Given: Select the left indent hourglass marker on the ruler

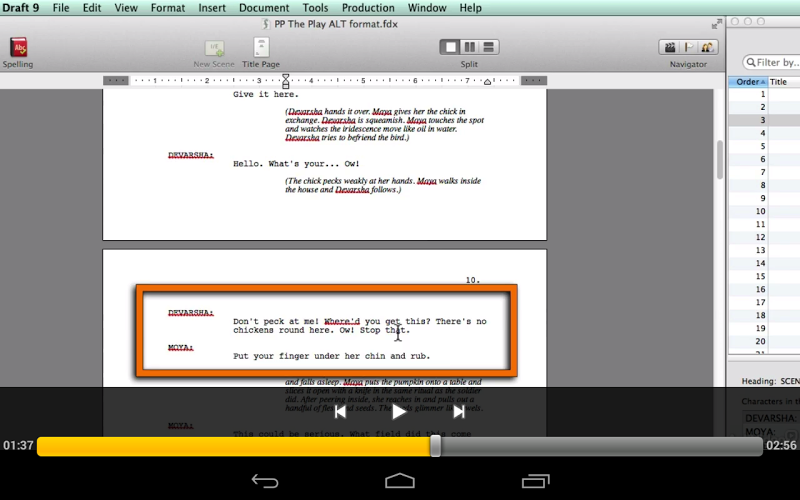Looking at the screenshot, I should pos(286,81).
